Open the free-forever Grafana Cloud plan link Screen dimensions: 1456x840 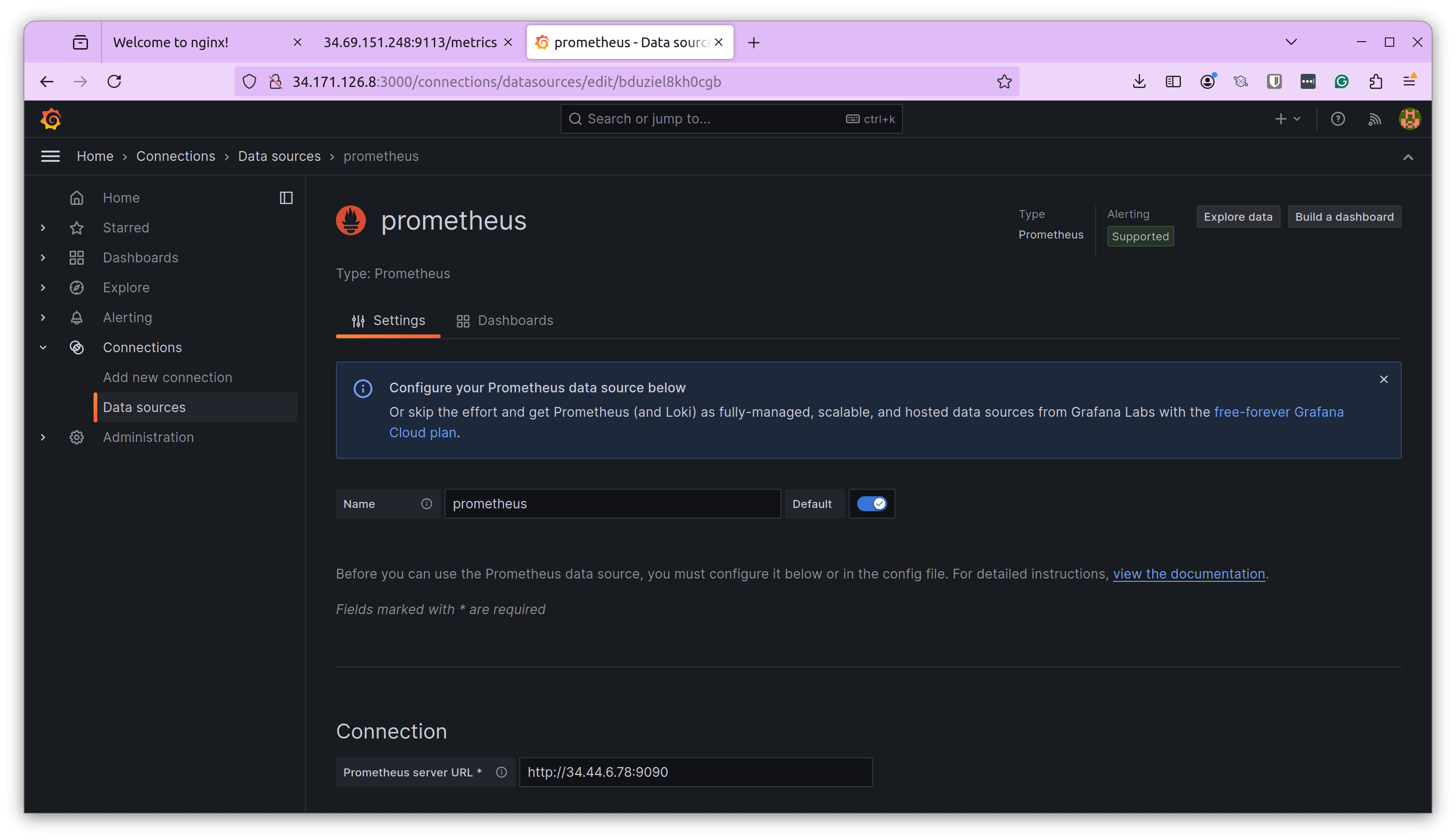(x=1278, y=412)
